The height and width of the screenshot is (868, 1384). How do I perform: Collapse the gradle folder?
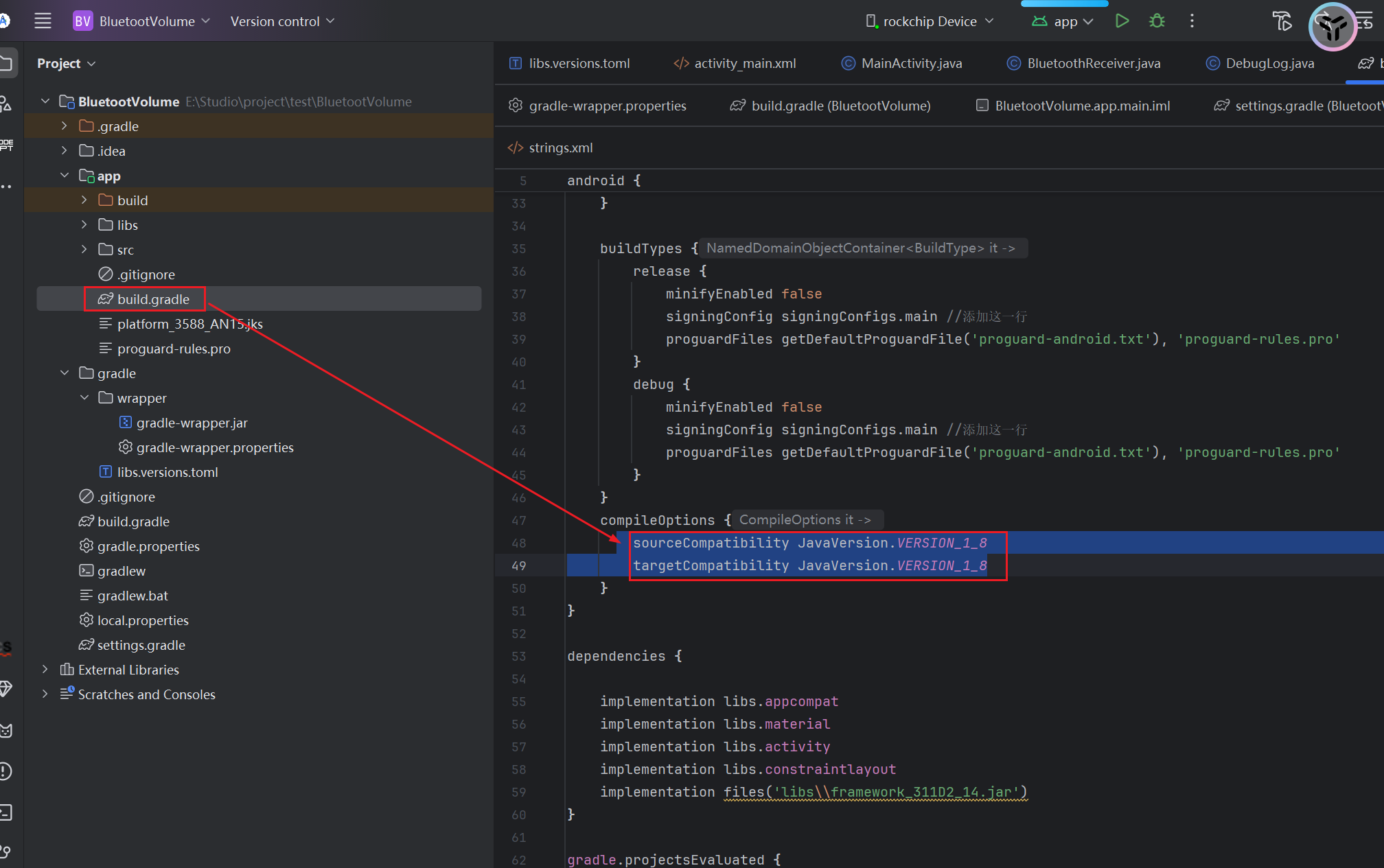click(65, 373)
